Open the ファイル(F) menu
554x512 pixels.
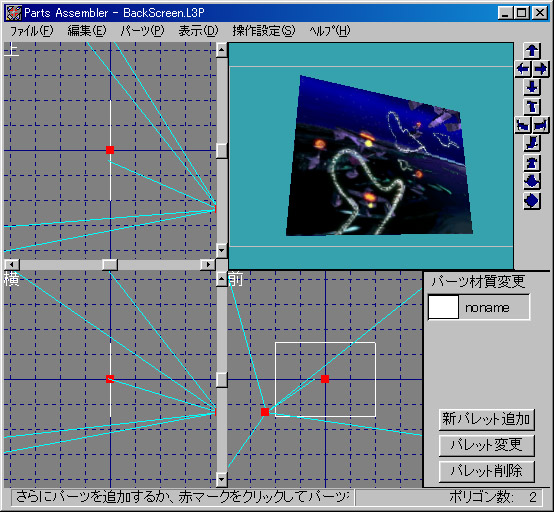[31, 31]
